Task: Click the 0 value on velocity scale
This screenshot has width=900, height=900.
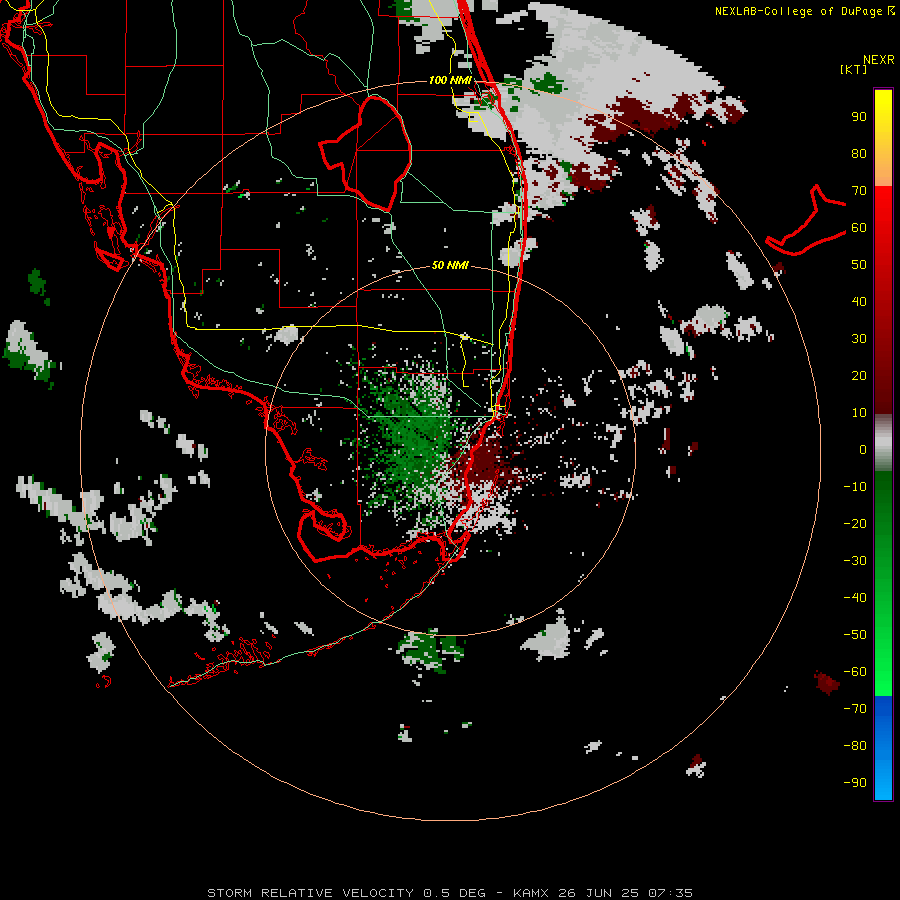Action: [x=863, y=450]
